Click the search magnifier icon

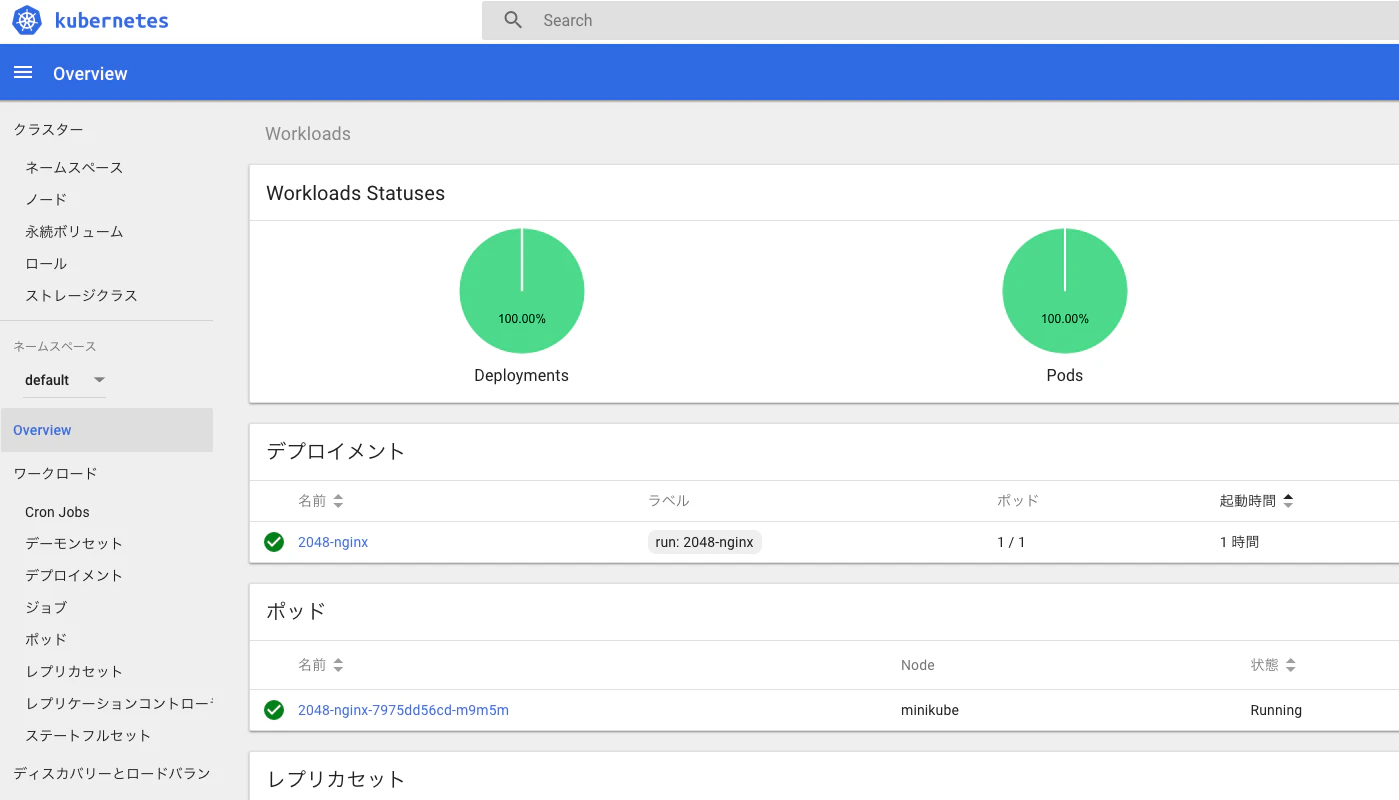tap(513, 20)
